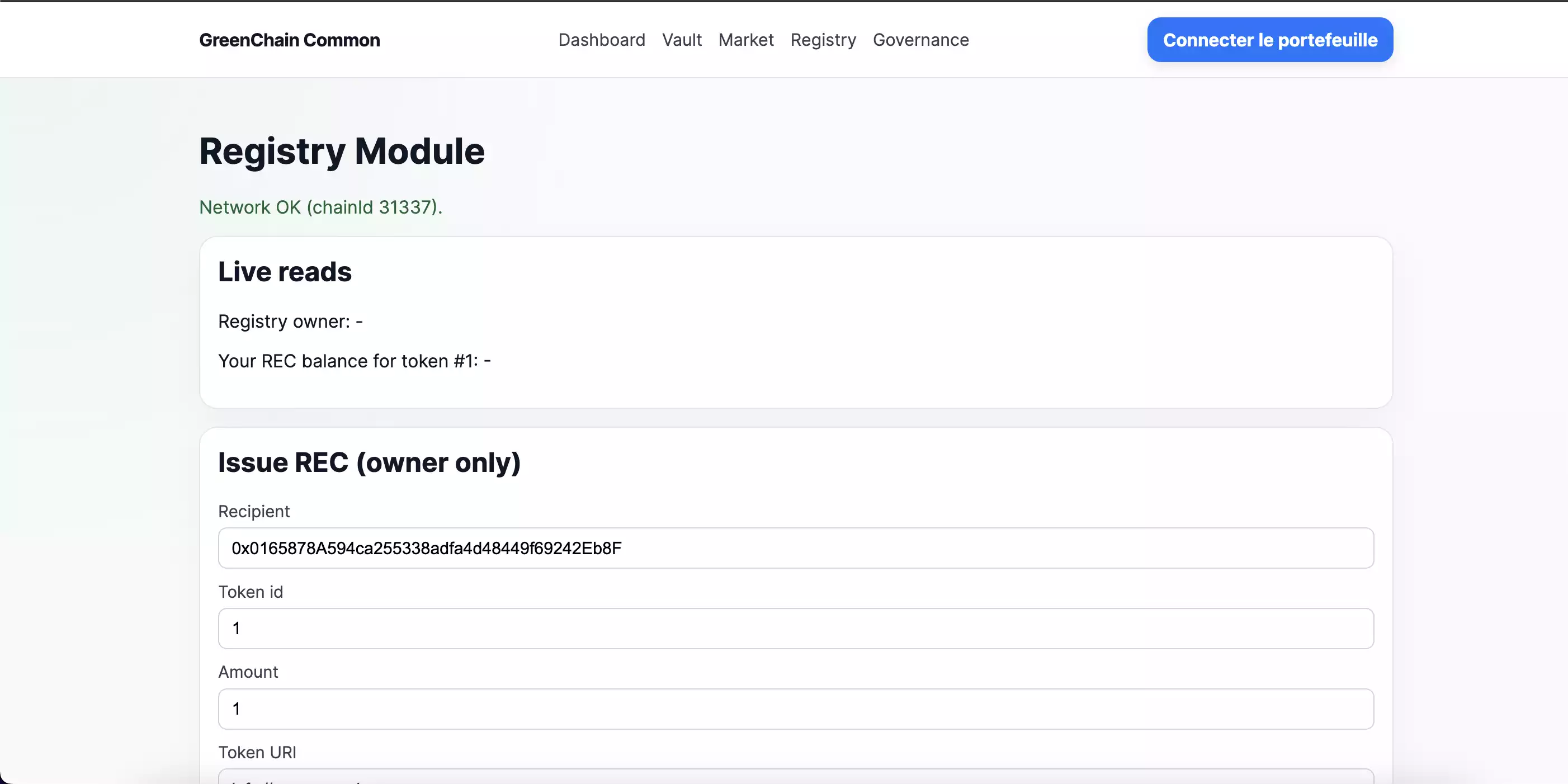Open the Dashboard page
Viewport: 1568px width, 784px height.
[x=601, y=40]
